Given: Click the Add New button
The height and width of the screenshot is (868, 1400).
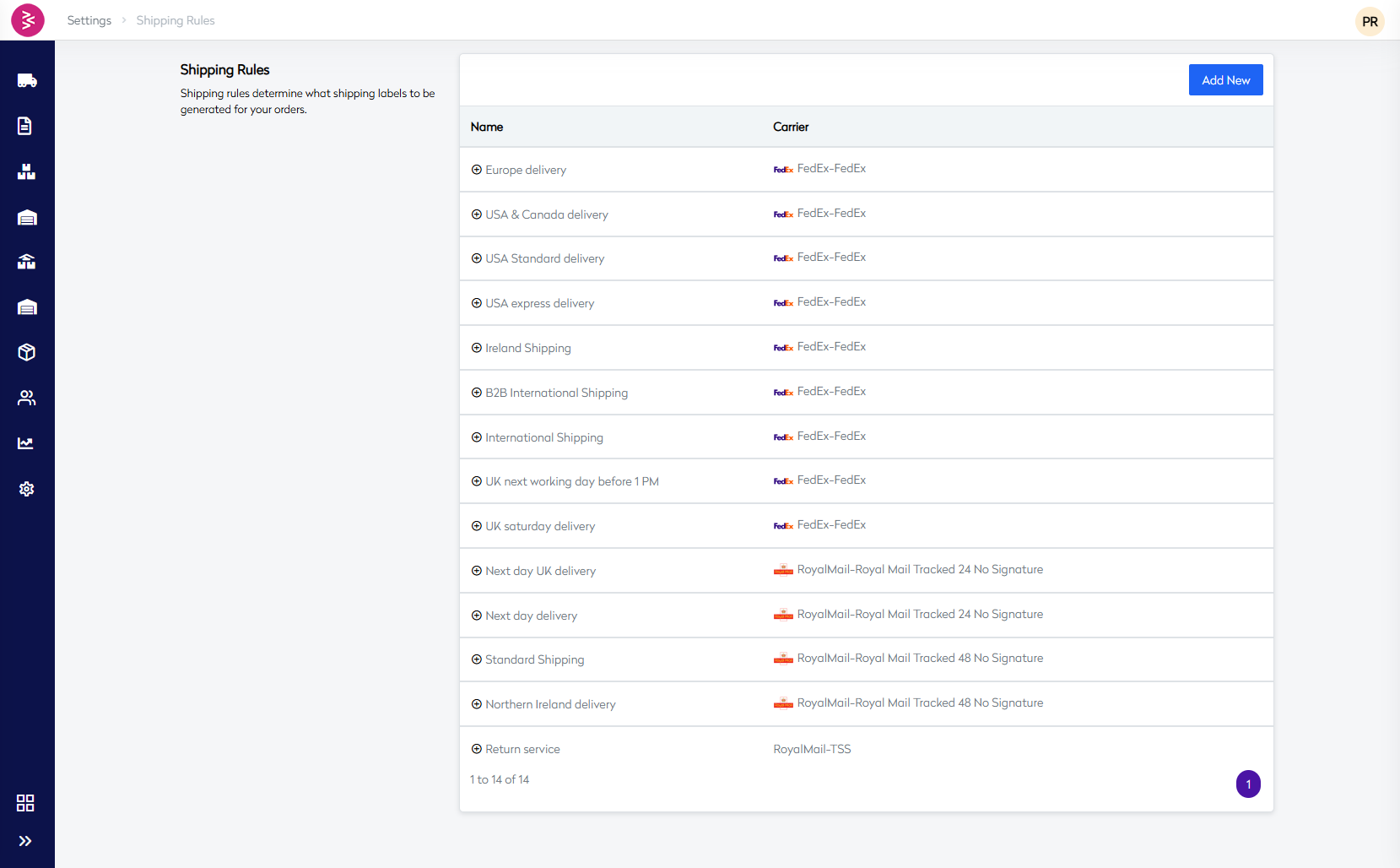Looking at the screenshot, I should pyautogui.click(x=1225, y=79).
